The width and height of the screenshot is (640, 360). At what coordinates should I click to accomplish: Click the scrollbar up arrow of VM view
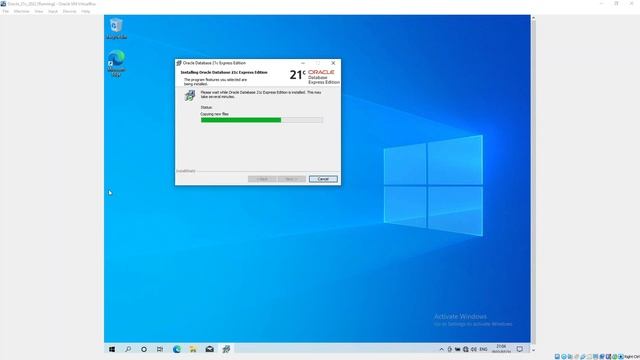(533, 18)
